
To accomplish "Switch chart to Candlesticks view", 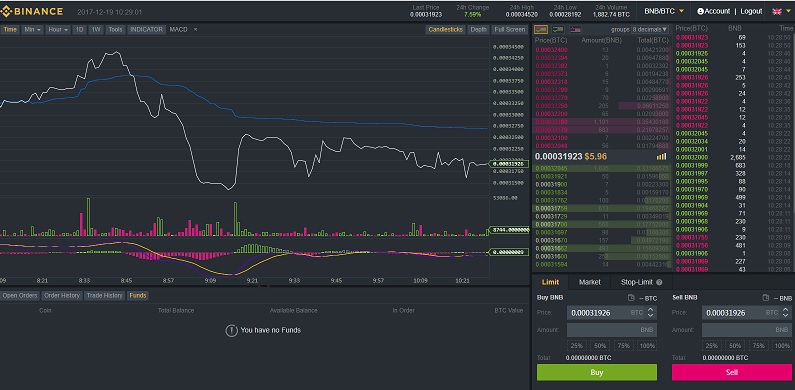I will [446, 29].
